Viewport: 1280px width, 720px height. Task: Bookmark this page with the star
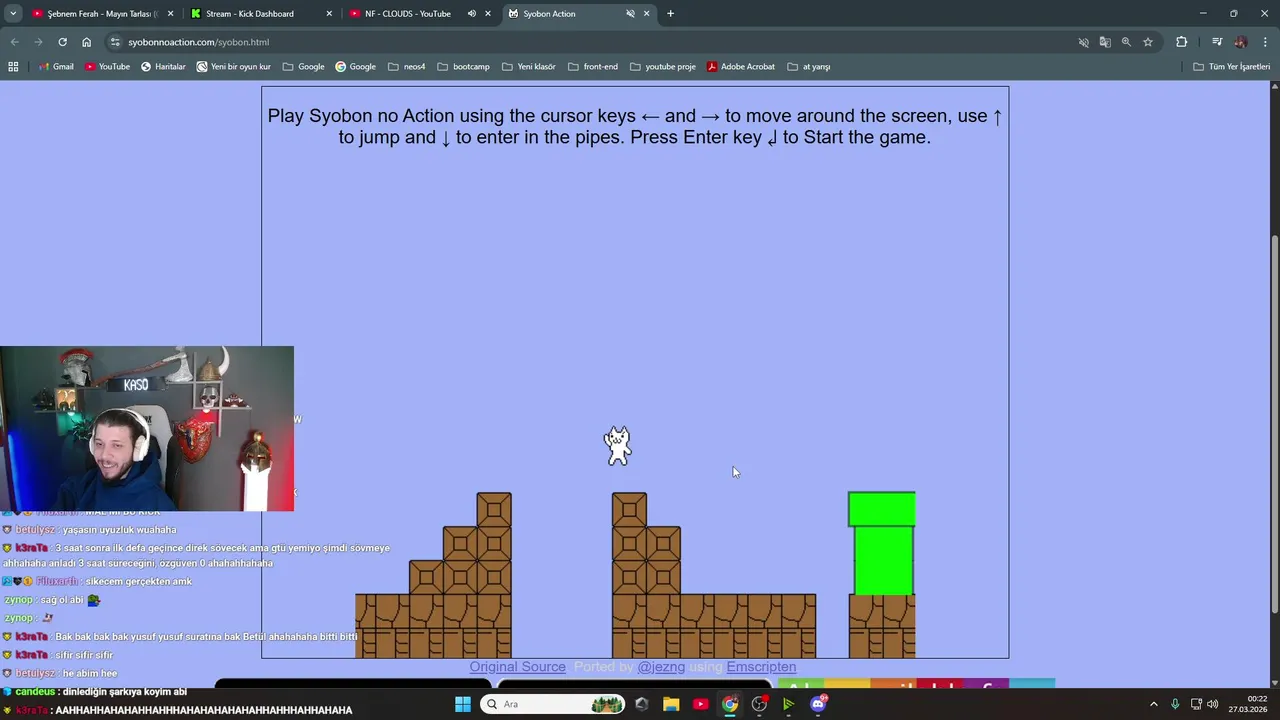(x=1148, y=42)
